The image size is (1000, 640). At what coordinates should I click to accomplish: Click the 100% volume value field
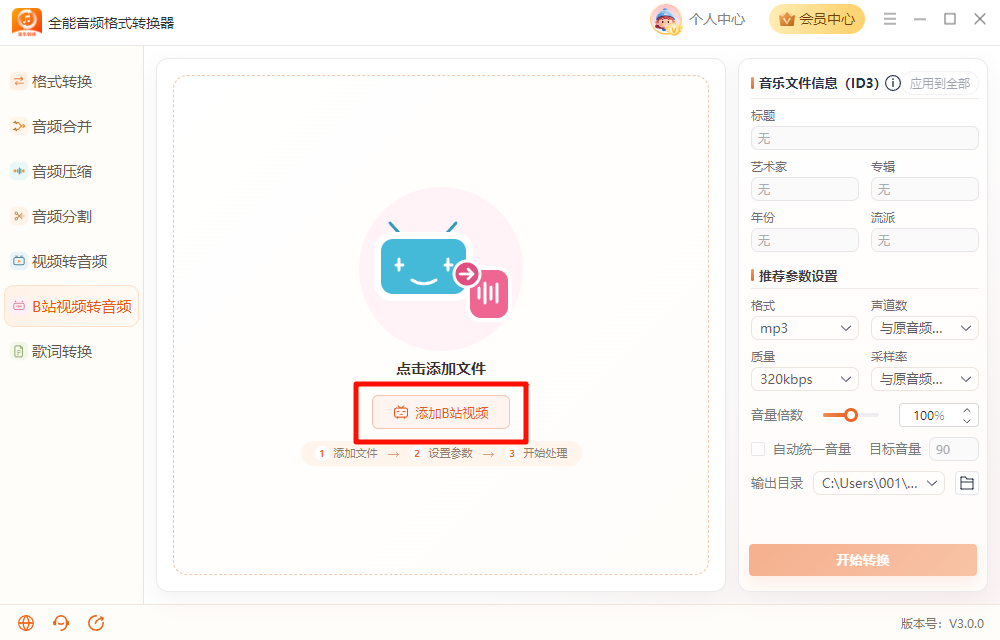[929, 416]
